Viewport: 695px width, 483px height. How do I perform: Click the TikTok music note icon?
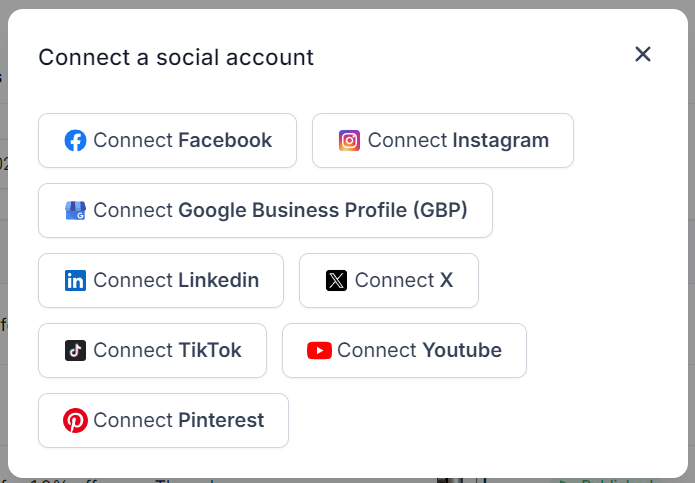[75, 350]
